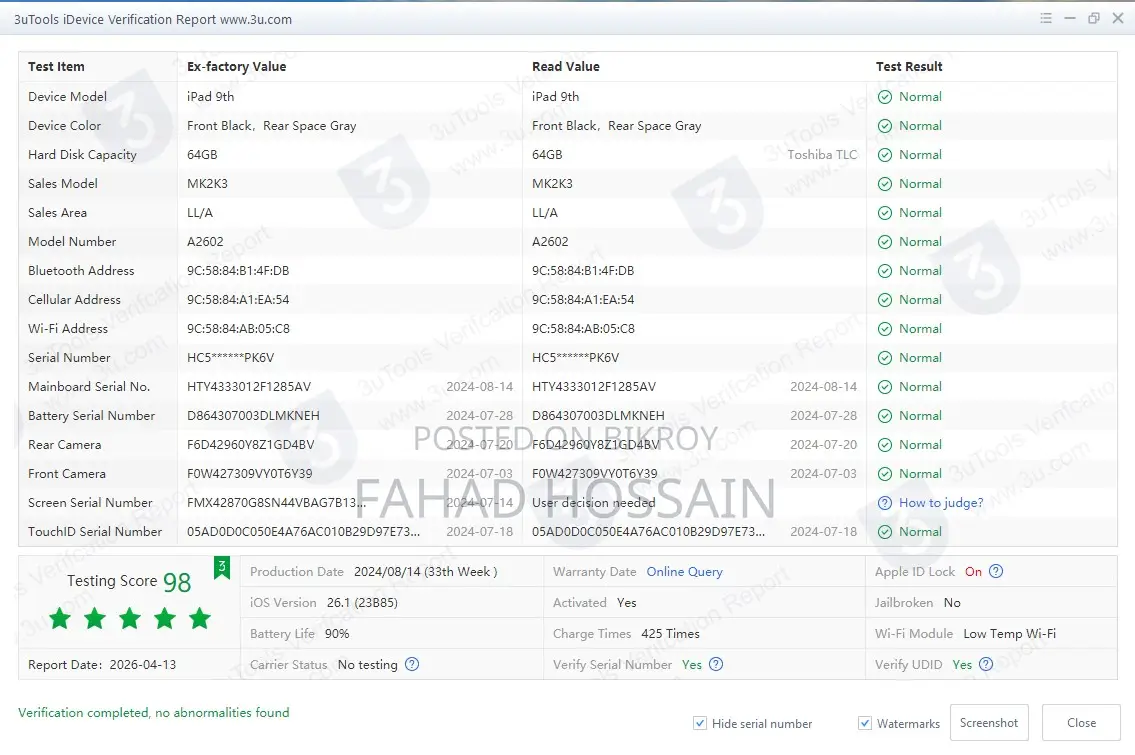Restore down the report window
This screenshot has height=755, width=1135.
coord(1094,18)
